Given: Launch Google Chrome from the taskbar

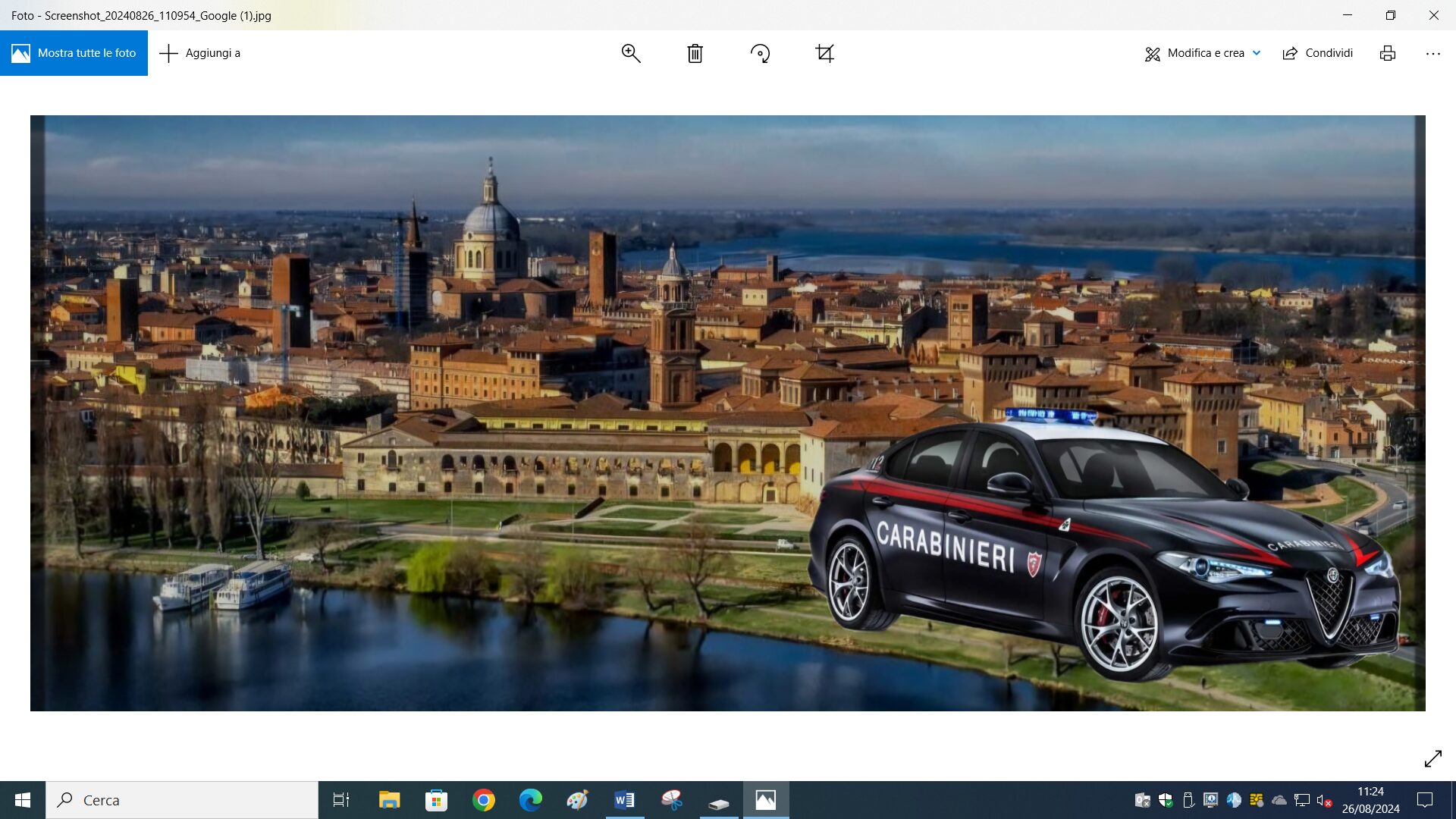Looking at the screenshot, I should coord(483,800).
